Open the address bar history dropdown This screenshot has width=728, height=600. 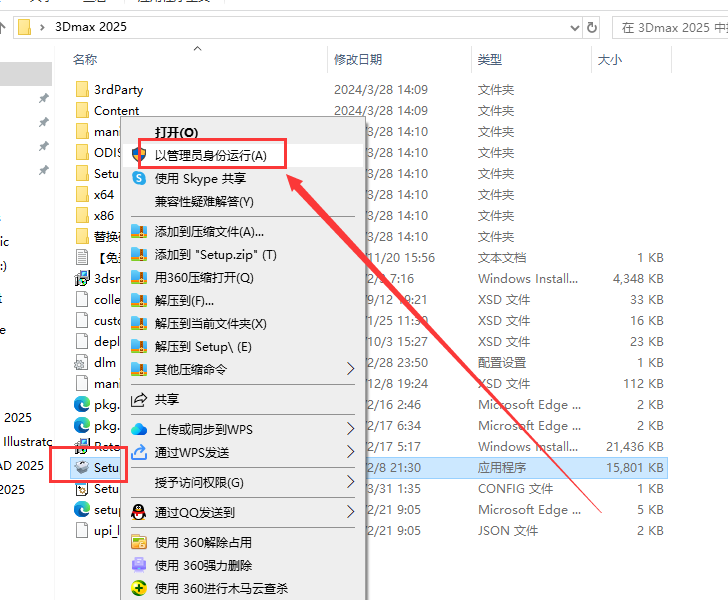pos(568,27)
